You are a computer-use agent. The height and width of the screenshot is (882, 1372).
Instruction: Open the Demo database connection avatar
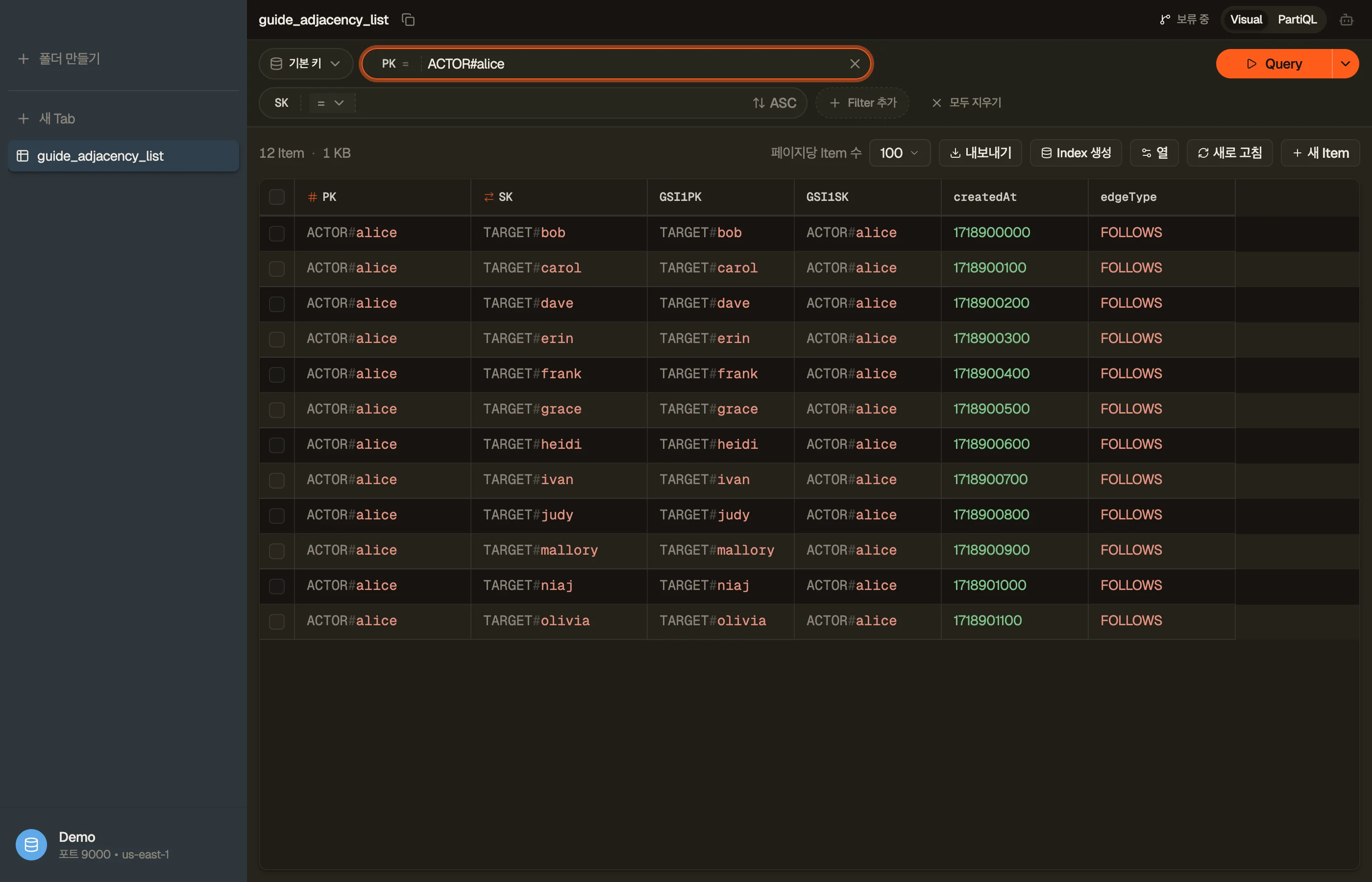point(31,845)
